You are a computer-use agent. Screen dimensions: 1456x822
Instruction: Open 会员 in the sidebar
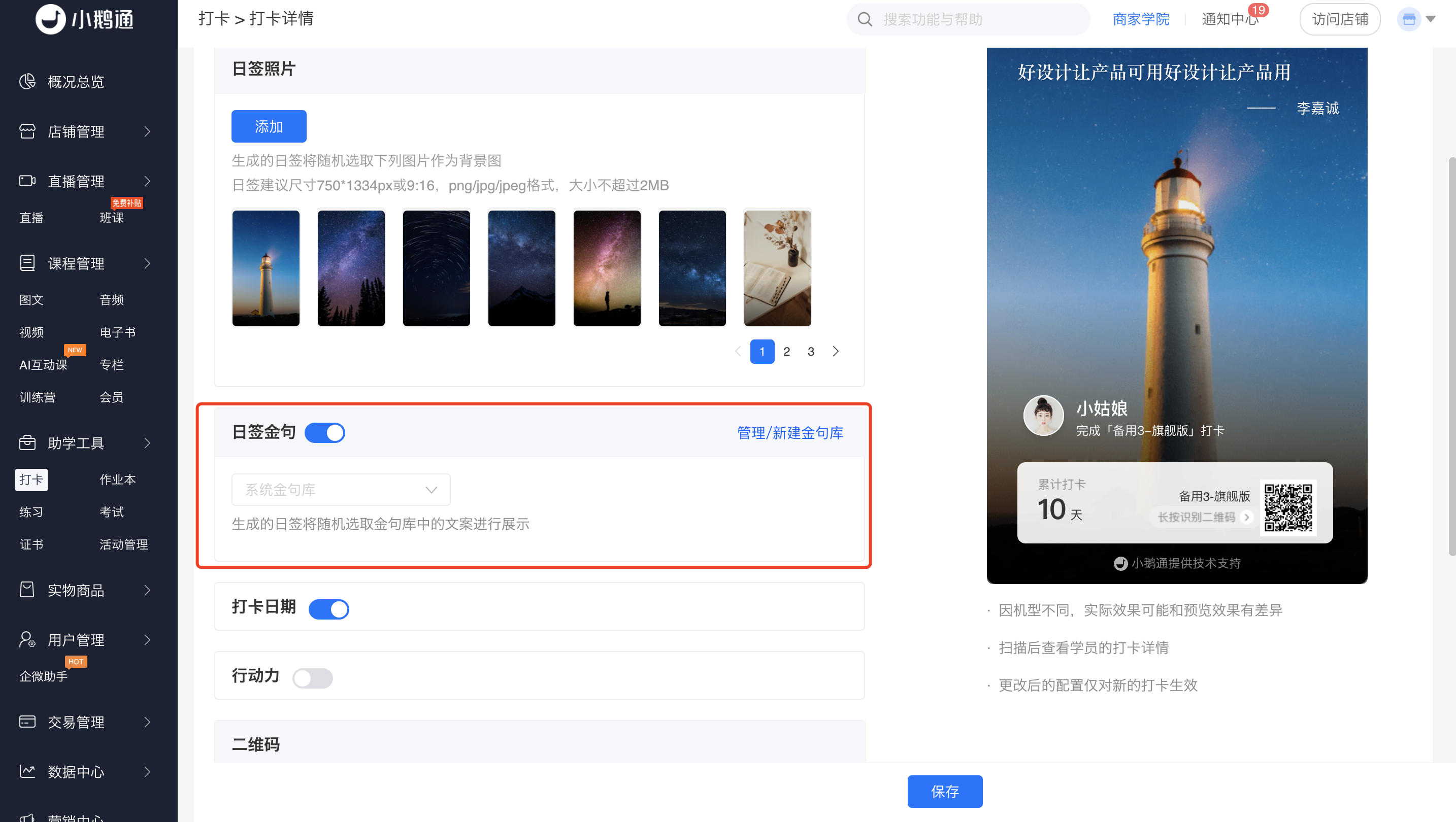click(111, 397)
